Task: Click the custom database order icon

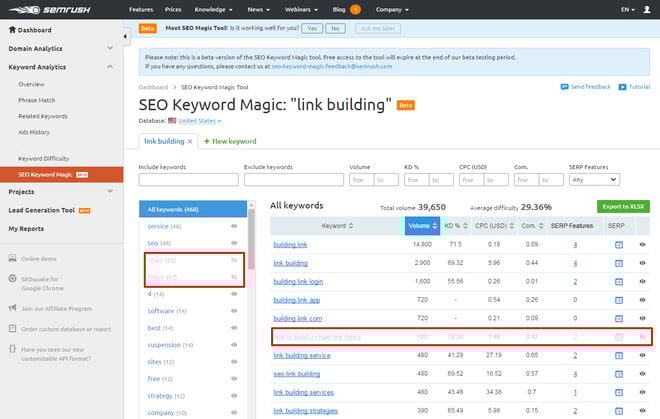Action: coord(13,328)
